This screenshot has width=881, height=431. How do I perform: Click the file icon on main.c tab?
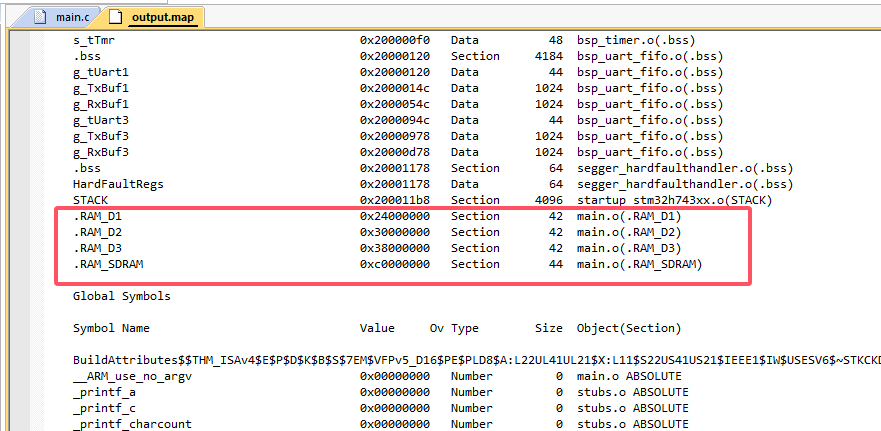pyautogui.click(x=41, y=17)
